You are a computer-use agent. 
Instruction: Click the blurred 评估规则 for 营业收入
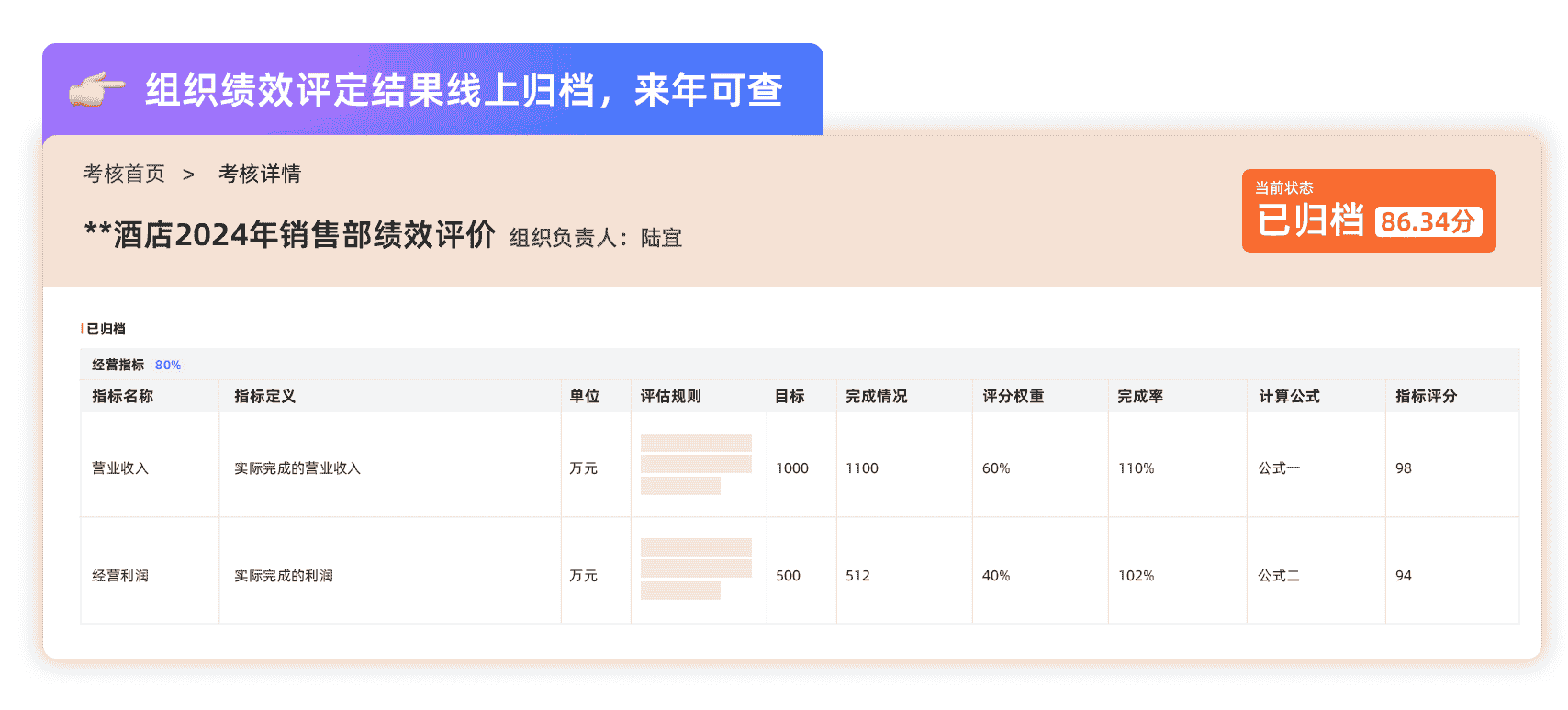pyautogui.click(x=696, y=464)
